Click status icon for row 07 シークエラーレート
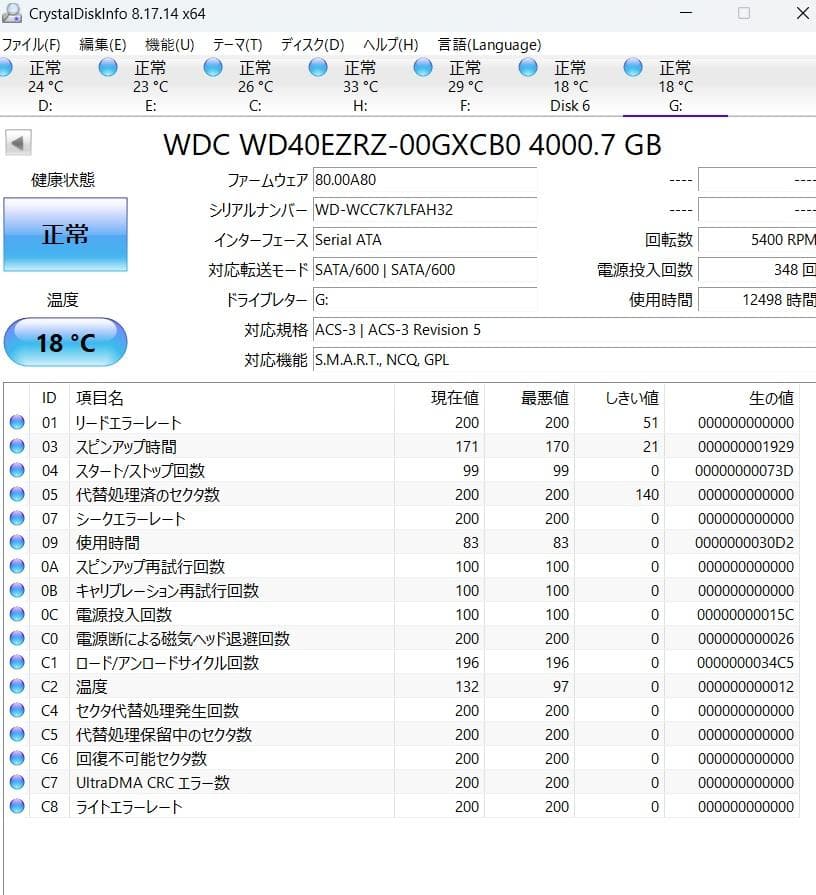The height and width of the screenshot is (895, 816). tap(17, 518)
